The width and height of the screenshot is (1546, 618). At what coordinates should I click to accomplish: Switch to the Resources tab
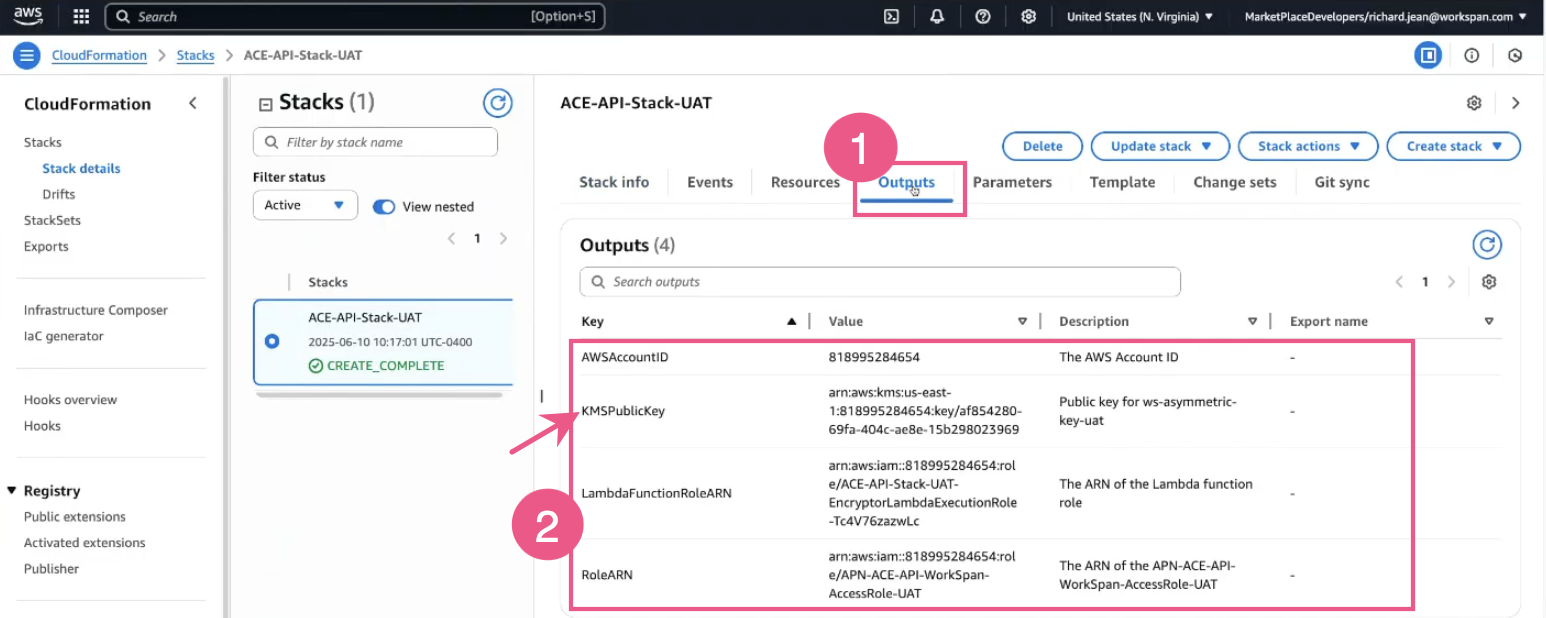(x=805, y=182)
